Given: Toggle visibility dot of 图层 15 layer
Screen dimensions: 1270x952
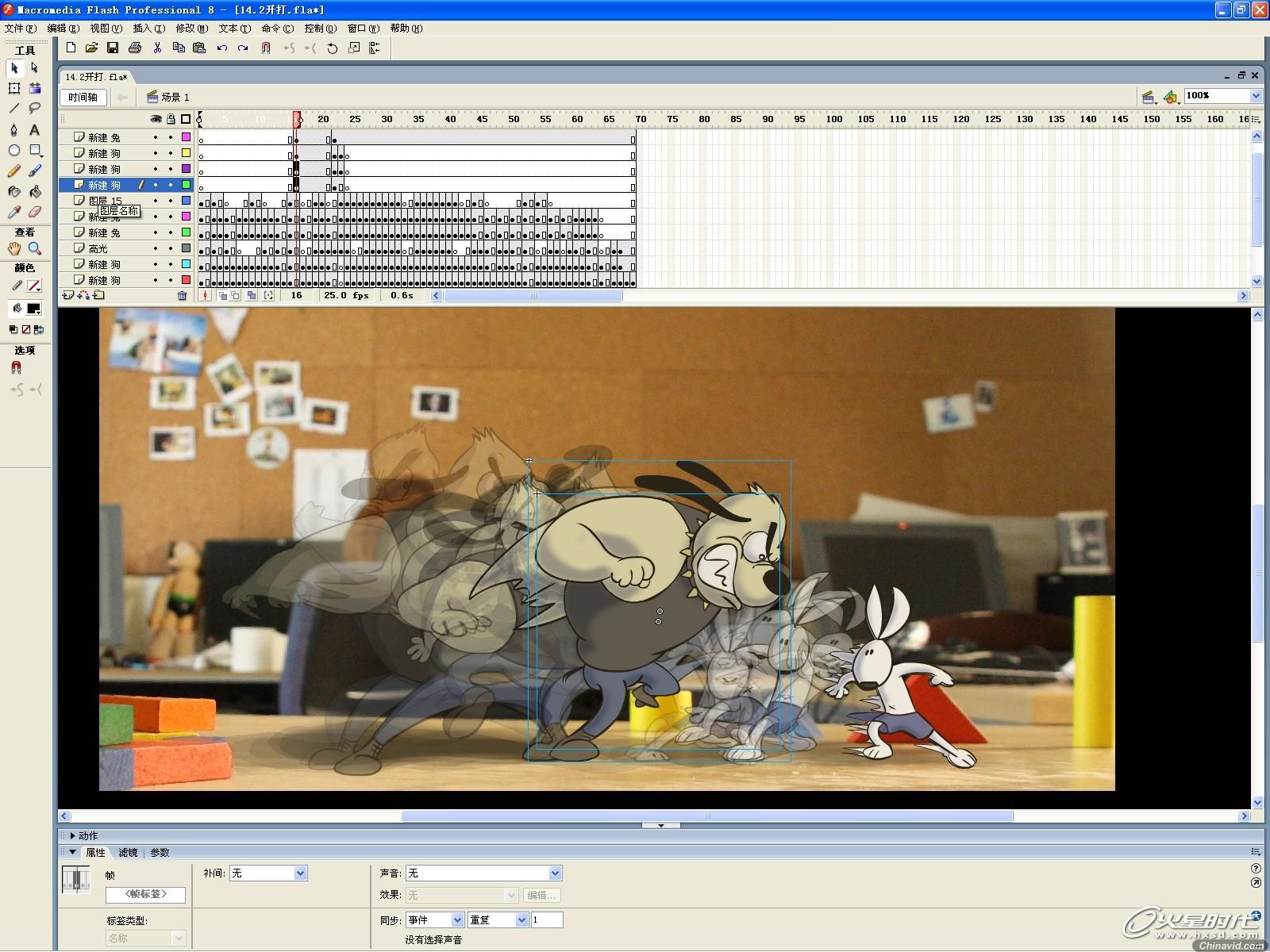Looking at the screenshot, I should (x=156, y=201).
